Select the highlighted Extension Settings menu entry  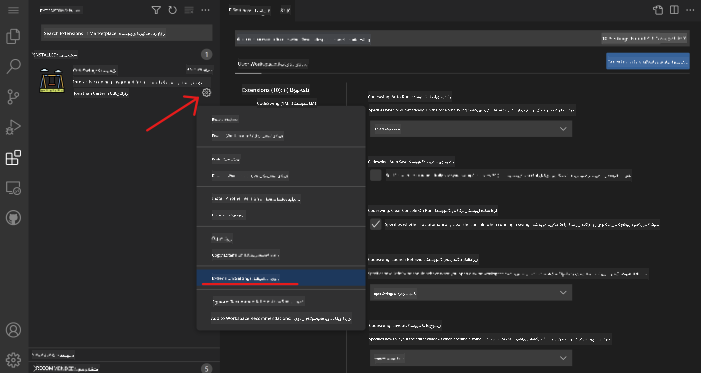click(281, 278)
